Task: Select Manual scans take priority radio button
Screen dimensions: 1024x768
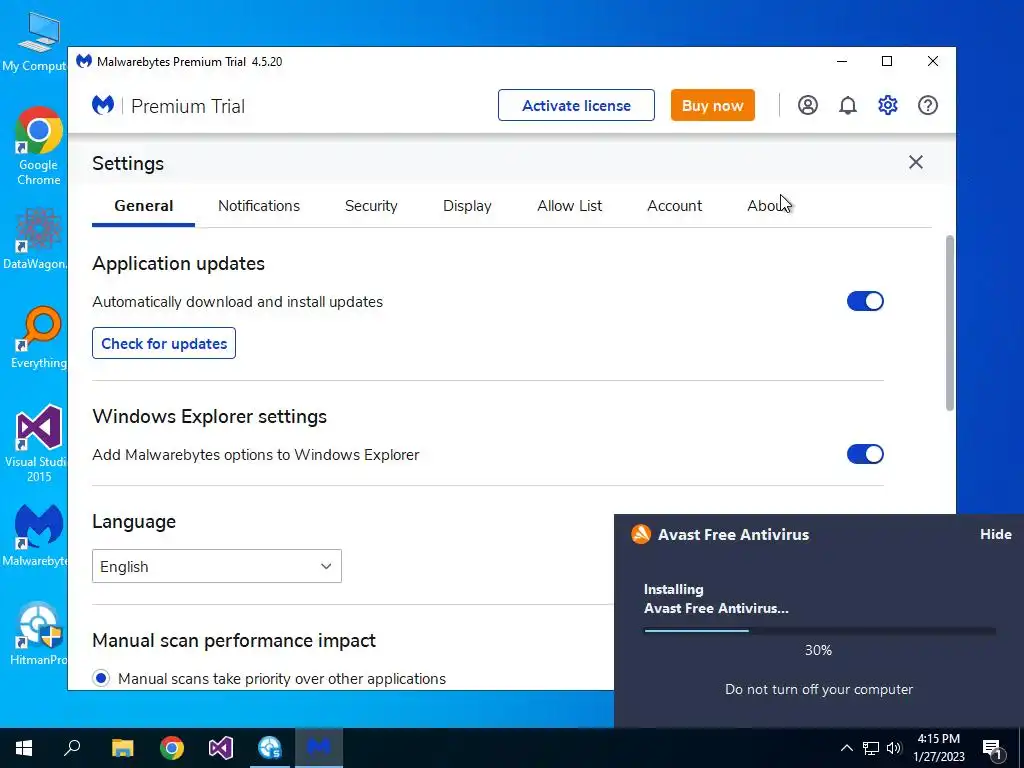Action: click(x=101, y=679)
